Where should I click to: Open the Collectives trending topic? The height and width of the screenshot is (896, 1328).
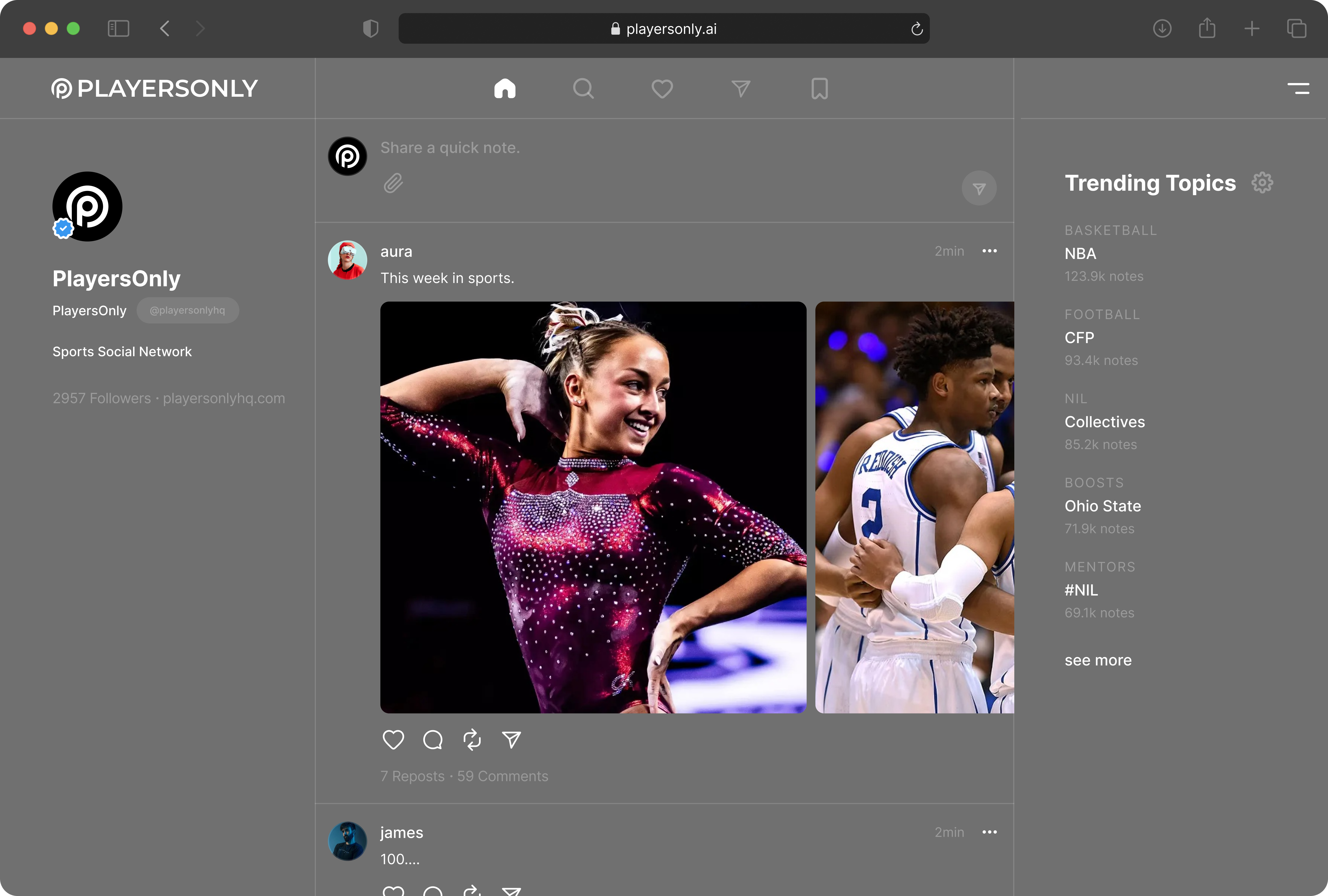1104,422
